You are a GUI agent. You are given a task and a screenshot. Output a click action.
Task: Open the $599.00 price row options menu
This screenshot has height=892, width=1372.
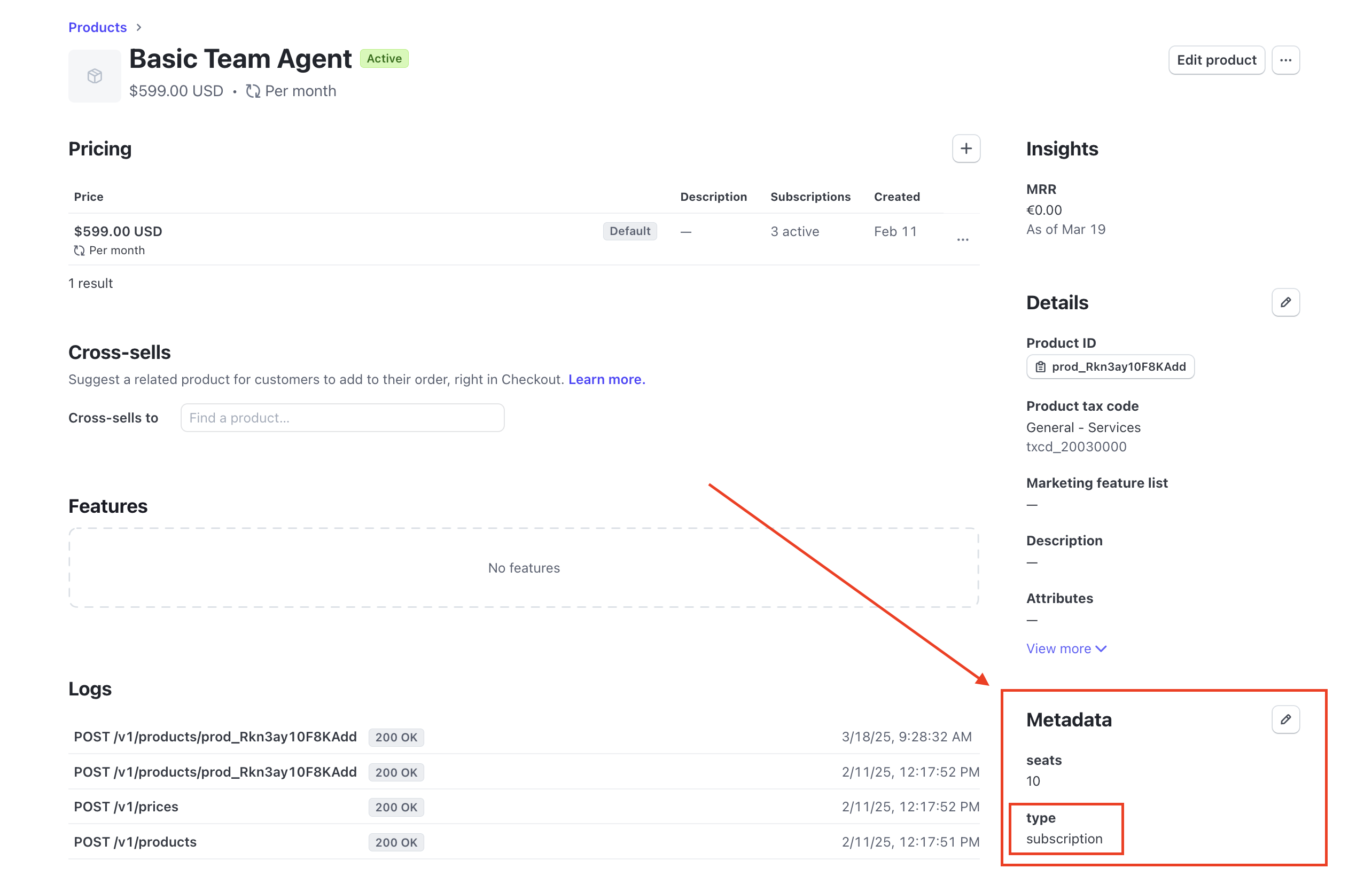pos(962,239)
